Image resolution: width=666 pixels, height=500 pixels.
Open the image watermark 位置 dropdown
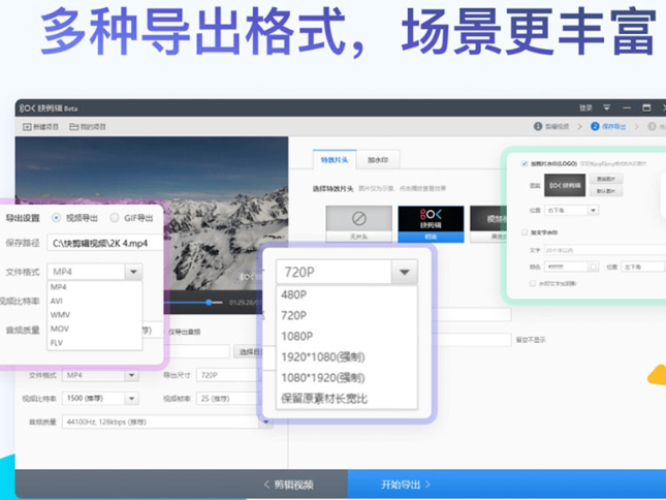571,210
